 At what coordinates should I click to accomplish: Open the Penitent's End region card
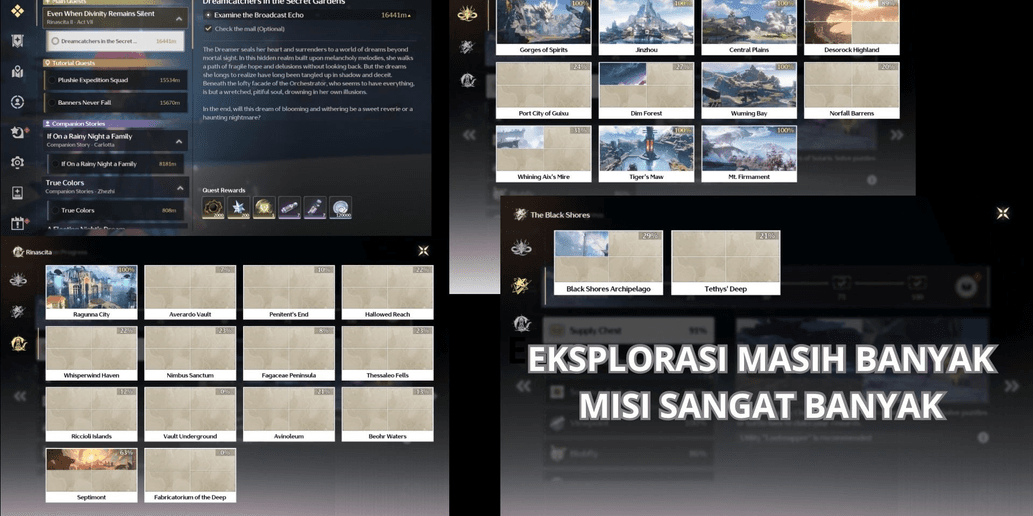289,293
